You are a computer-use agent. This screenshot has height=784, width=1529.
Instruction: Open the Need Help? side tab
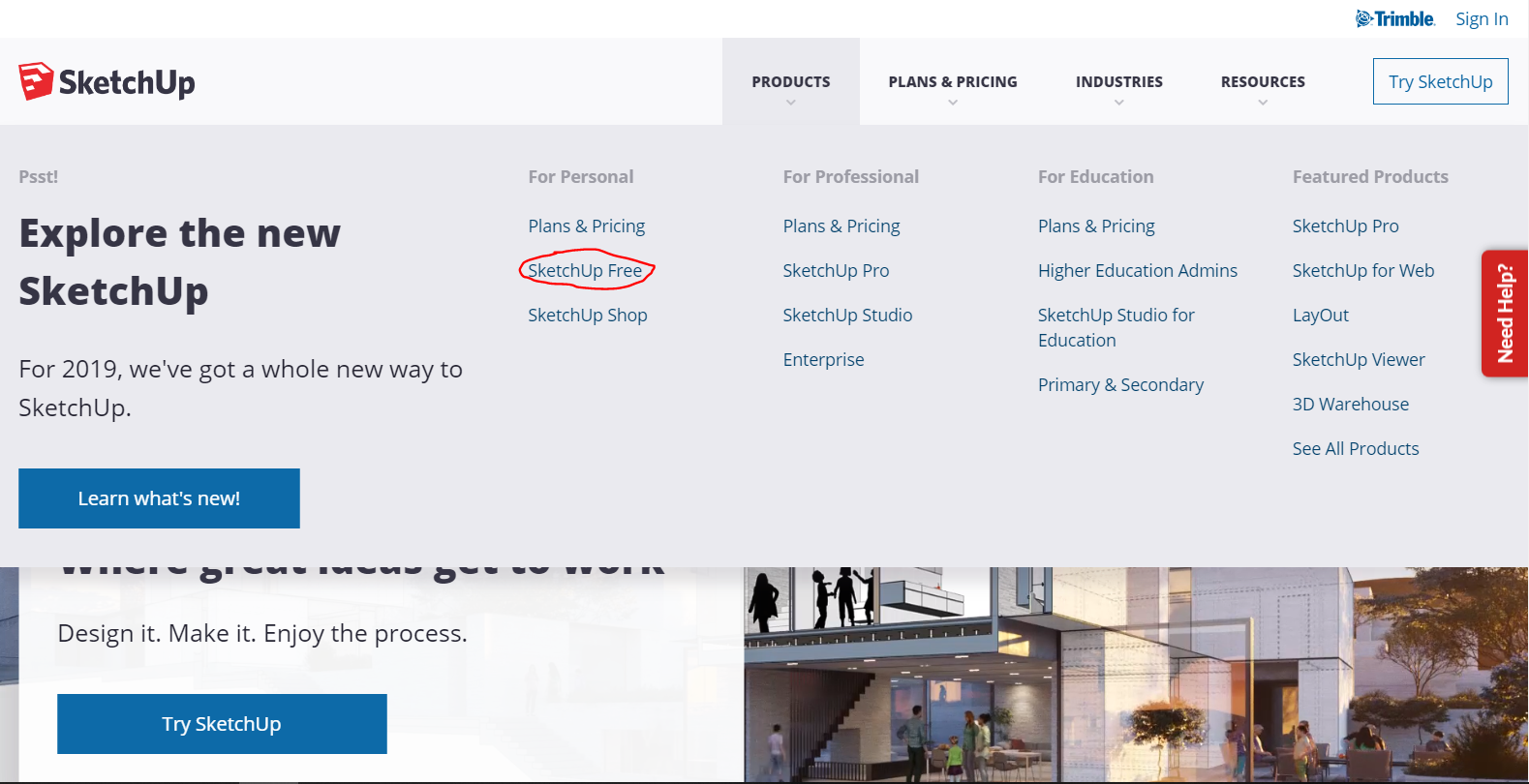tap(1505, 314)
